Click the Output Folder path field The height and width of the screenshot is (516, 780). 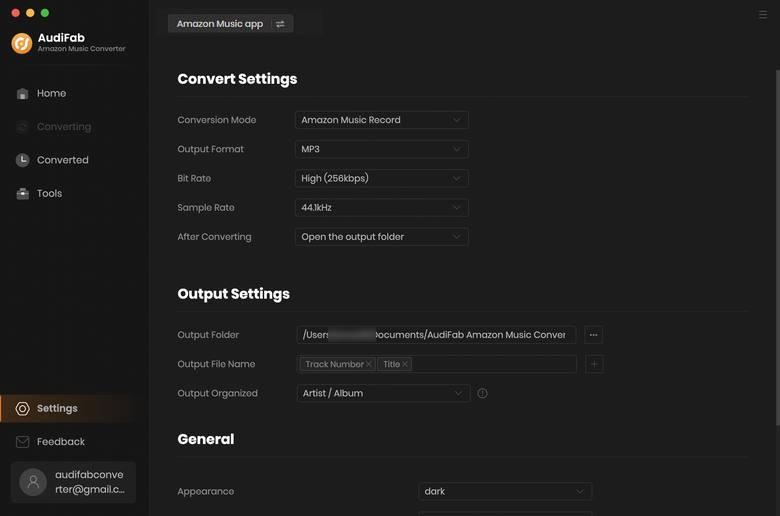[x=436, y=335]
